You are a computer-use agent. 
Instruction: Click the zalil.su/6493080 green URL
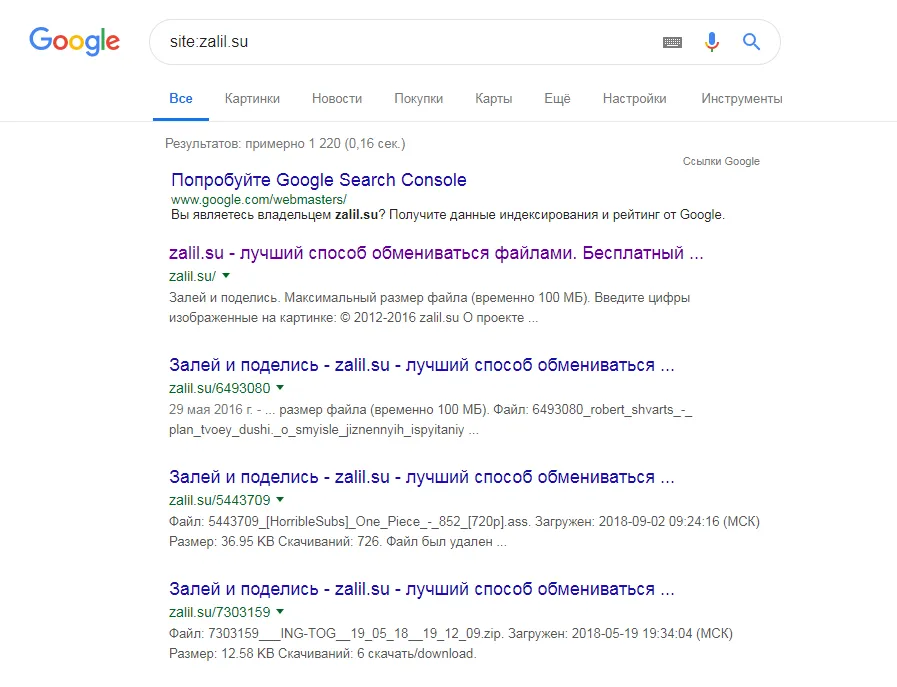[x=220, y=388]
